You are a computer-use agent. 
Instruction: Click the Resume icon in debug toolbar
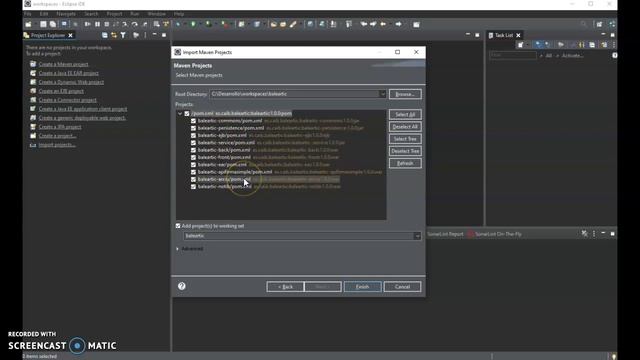click(87, 24)
